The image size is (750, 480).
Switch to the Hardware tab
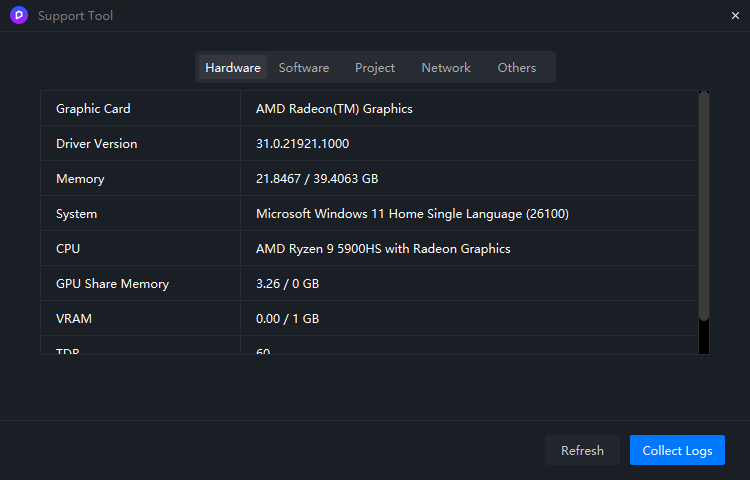click(233, 67)
